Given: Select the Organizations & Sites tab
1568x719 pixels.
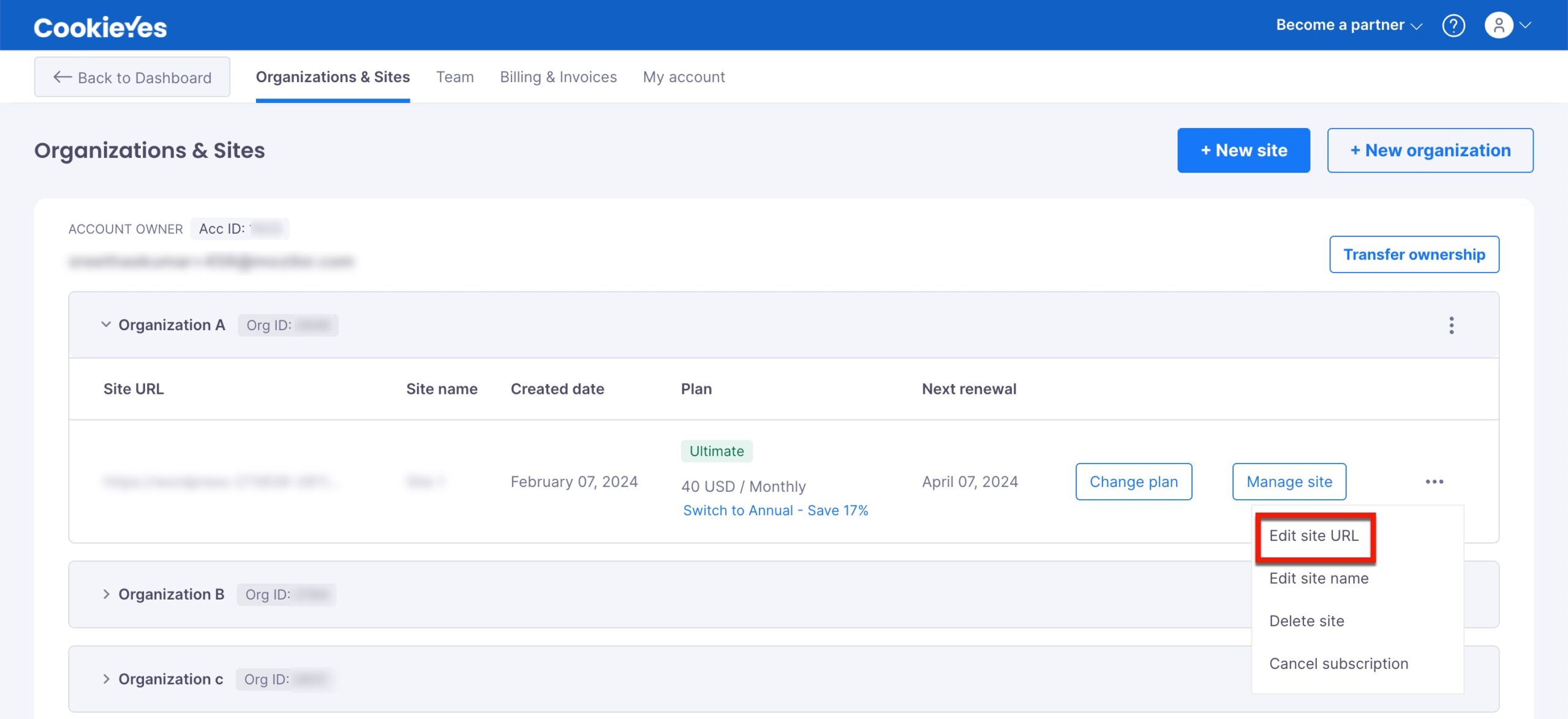Looking at the screenshot, I should click(333, 76).
